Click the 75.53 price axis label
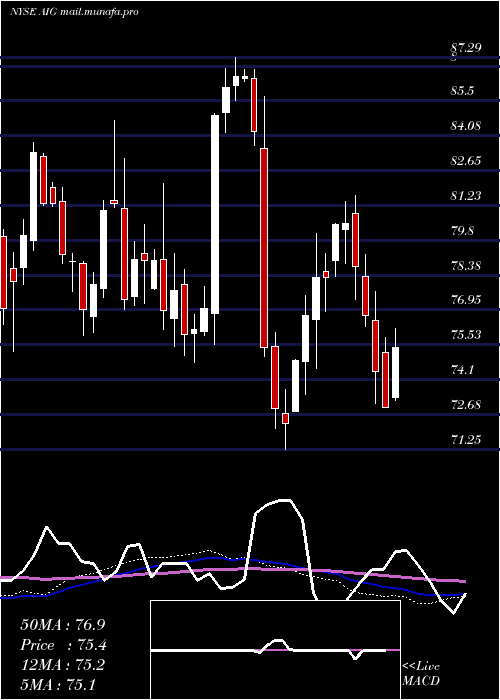Screen dimensions: 500x700 tap(467, 335)
